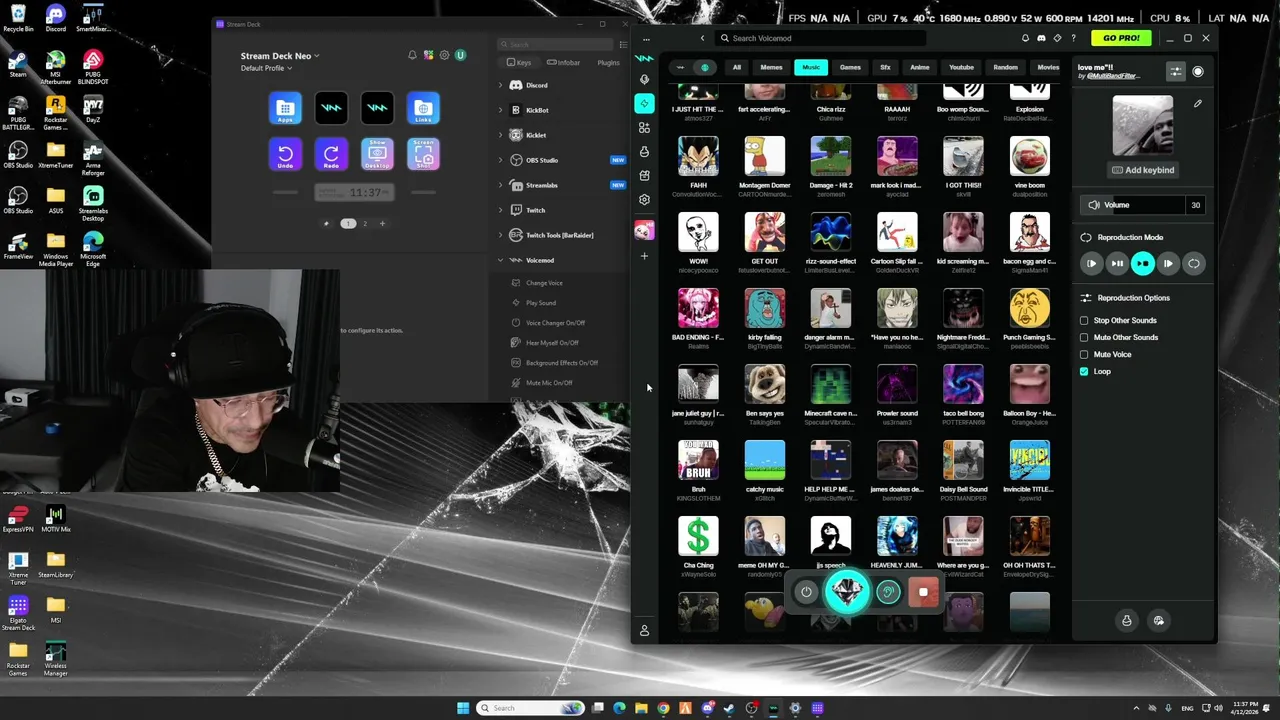Enable Stop Other Sounds checkbox
The image size is (1280, 720).
point(1084,320)
